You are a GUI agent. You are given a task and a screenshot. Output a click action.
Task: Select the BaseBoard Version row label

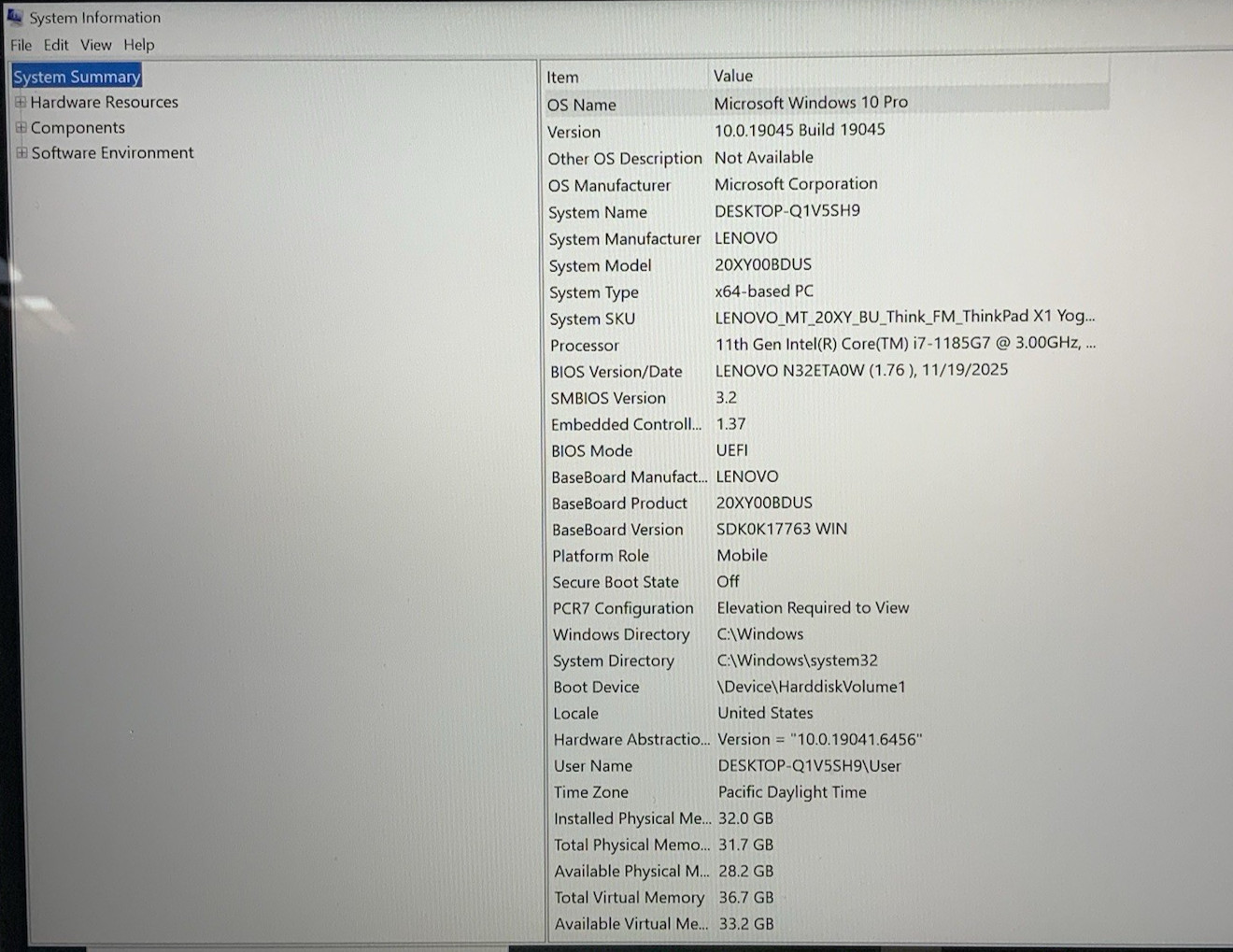tap(617, 530)
